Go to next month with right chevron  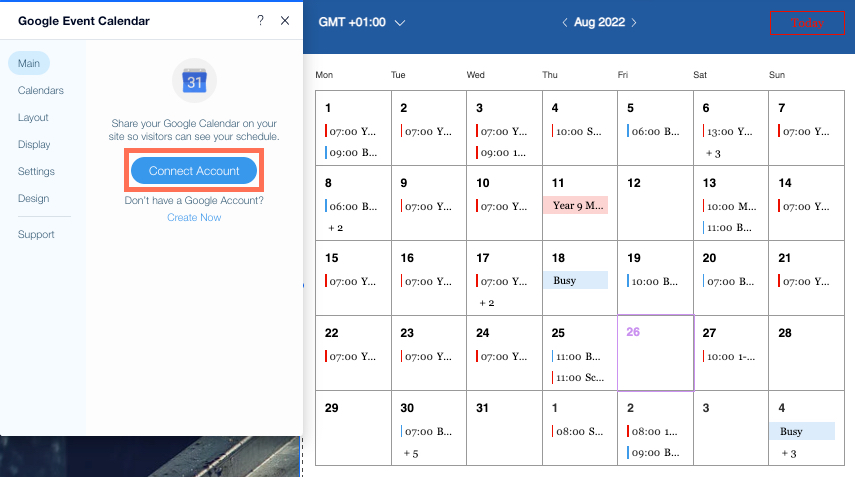coord(634,22)
